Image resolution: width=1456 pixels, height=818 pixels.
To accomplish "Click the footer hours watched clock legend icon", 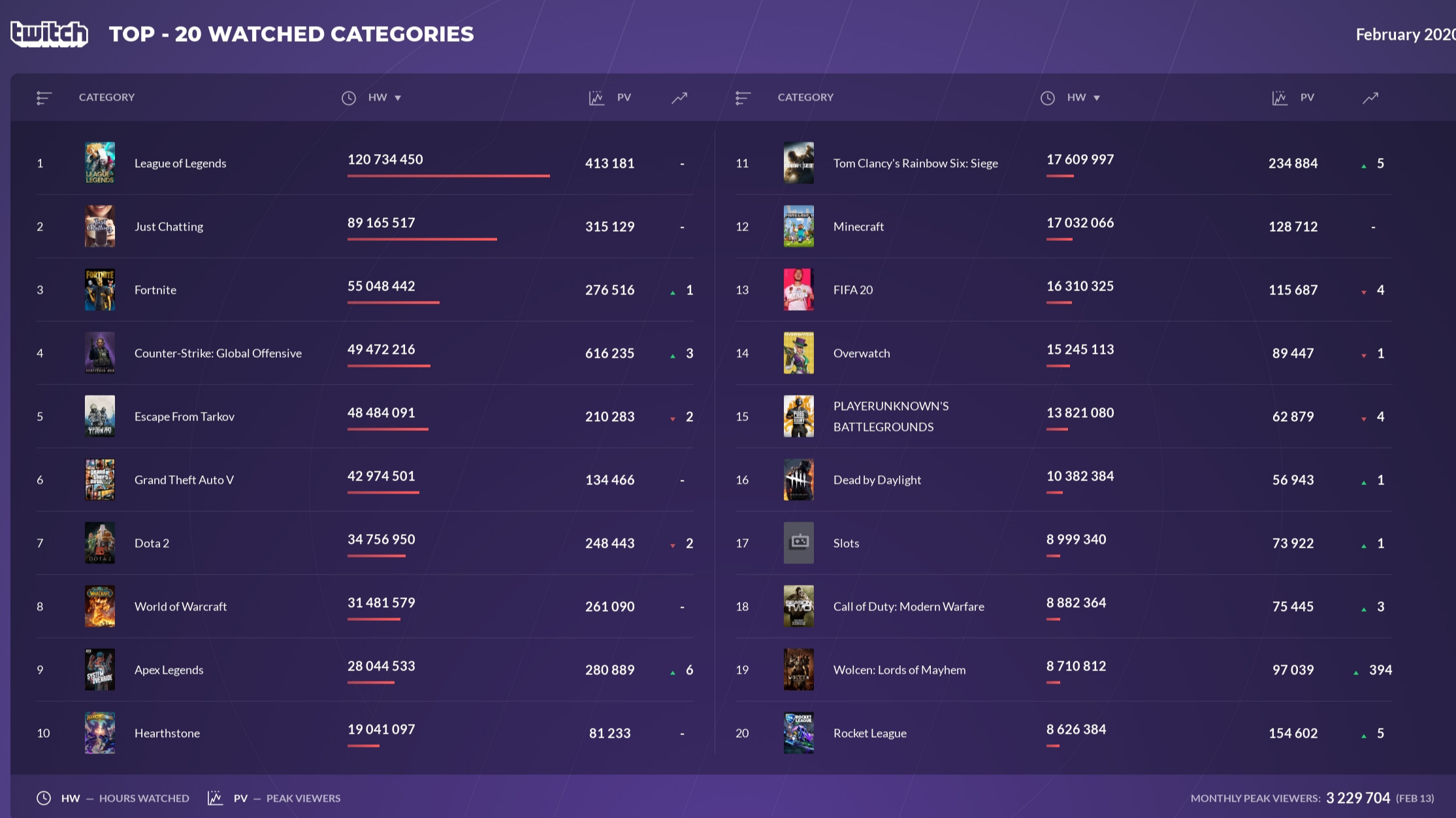I will (x=44, y=798).
